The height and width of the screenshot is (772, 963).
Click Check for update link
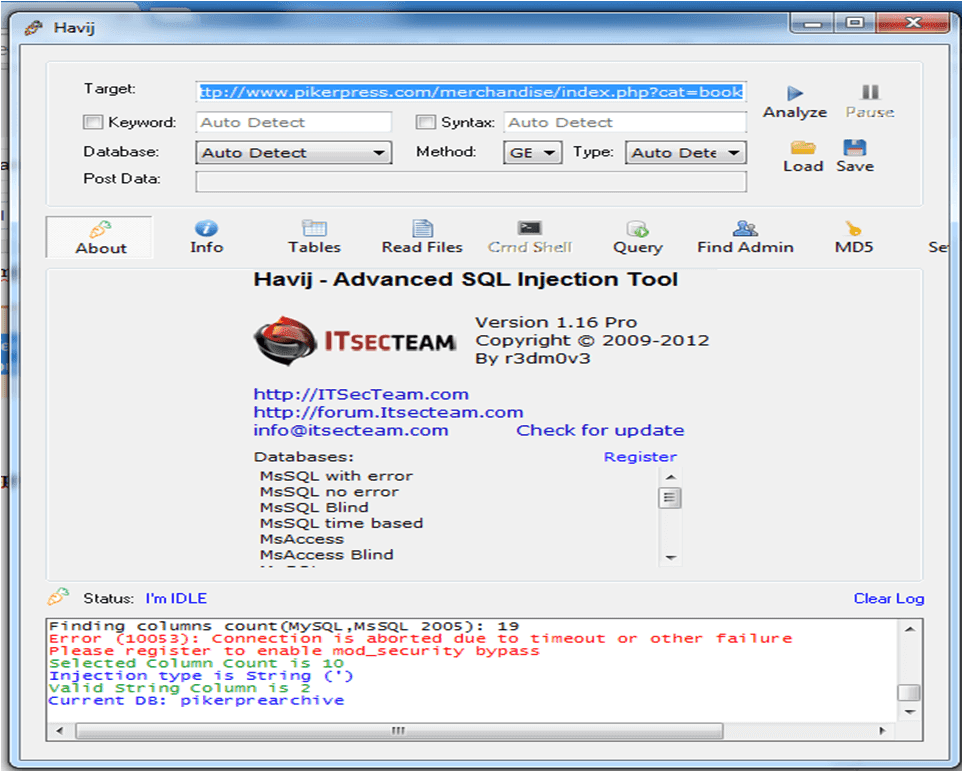(599, 430)
